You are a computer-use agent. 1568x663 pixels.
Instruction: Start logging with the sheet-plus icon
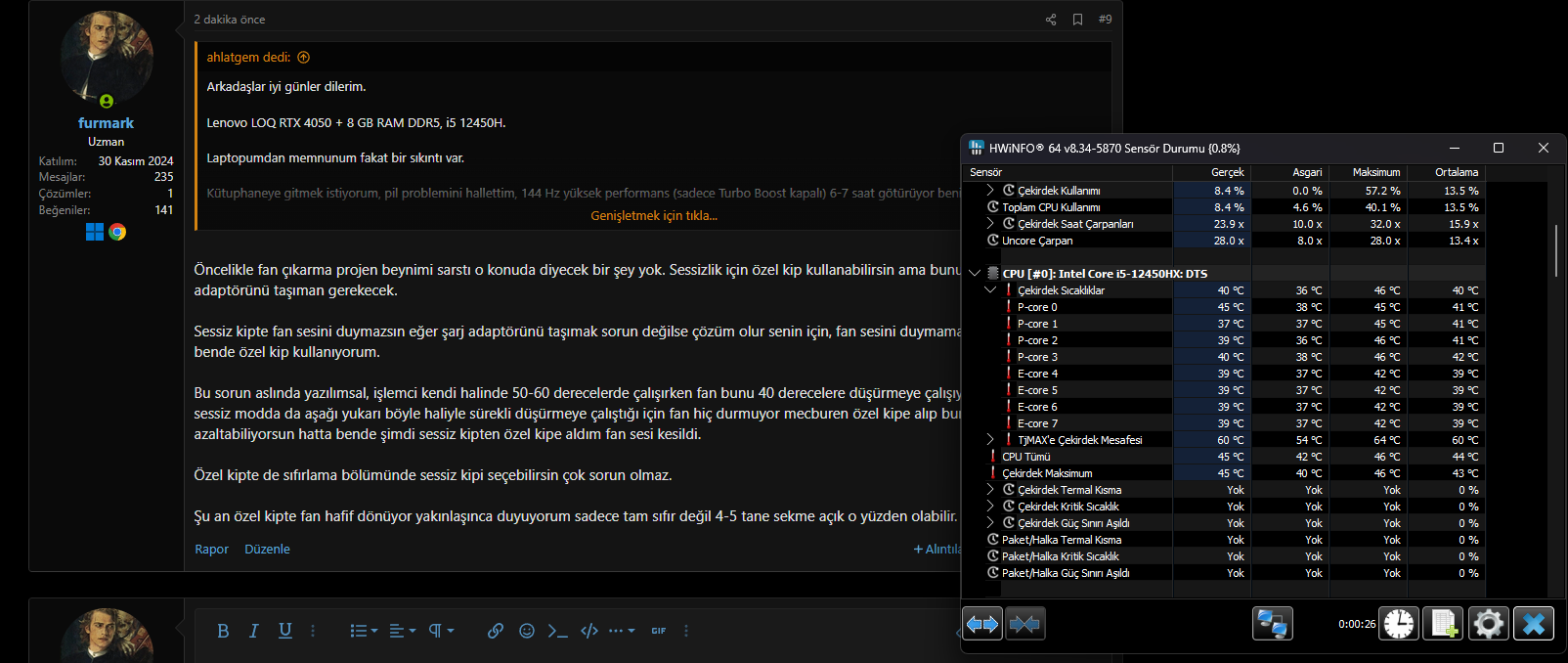(1444, 624)
